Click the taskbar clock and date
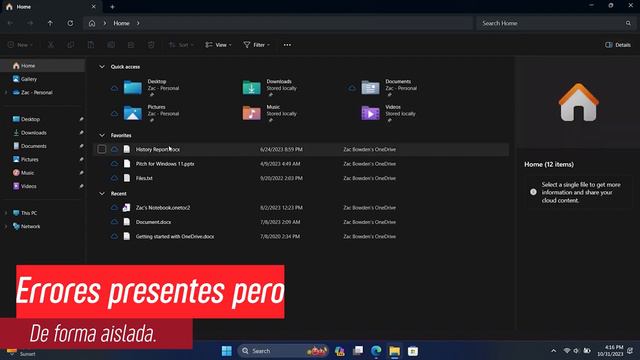The width and height of the screenshot is (640, 360). point(610,351)
